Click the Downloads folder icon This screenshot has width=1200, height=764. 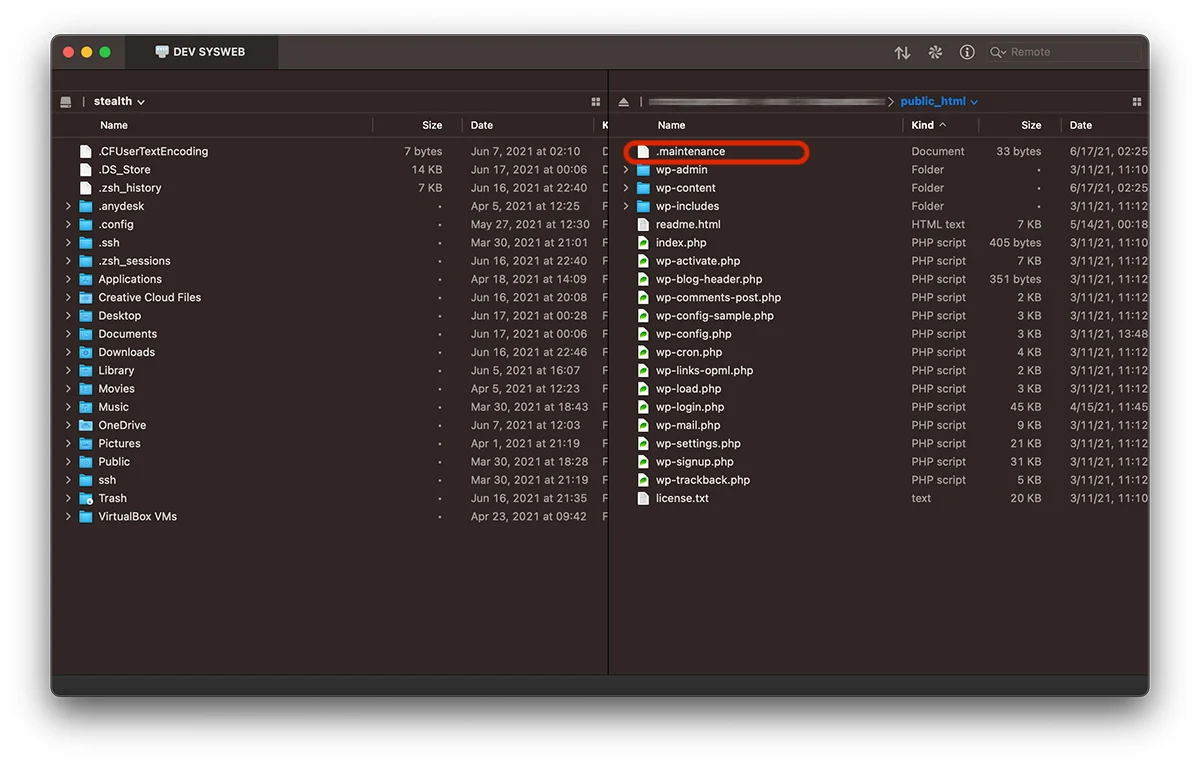(x=86, y=352)
